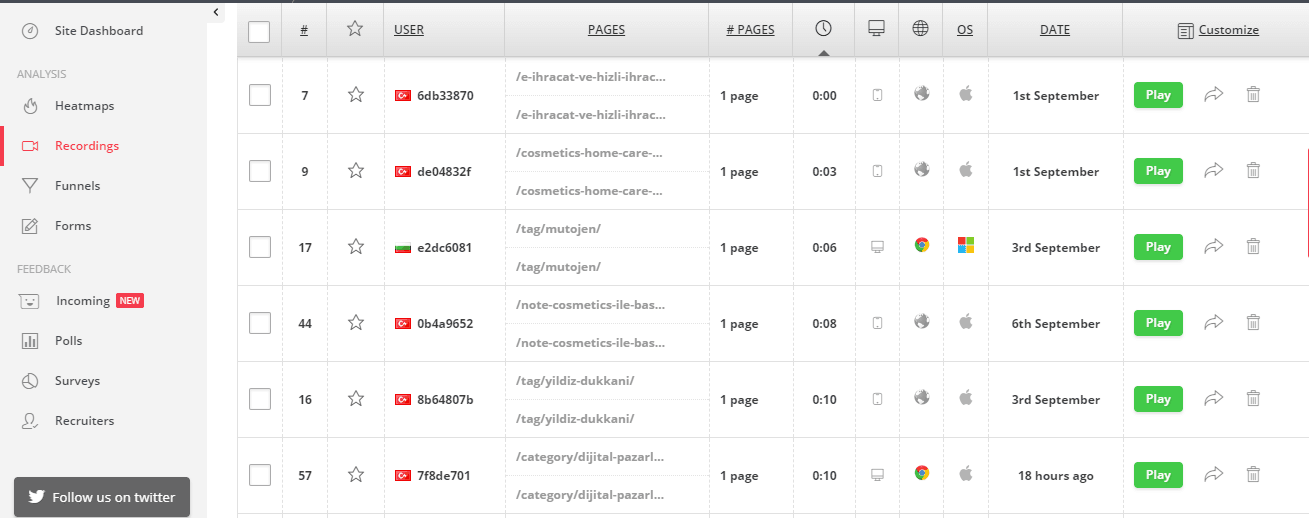
Task: Go to Funnels in the sidebar
Action: 77,186
